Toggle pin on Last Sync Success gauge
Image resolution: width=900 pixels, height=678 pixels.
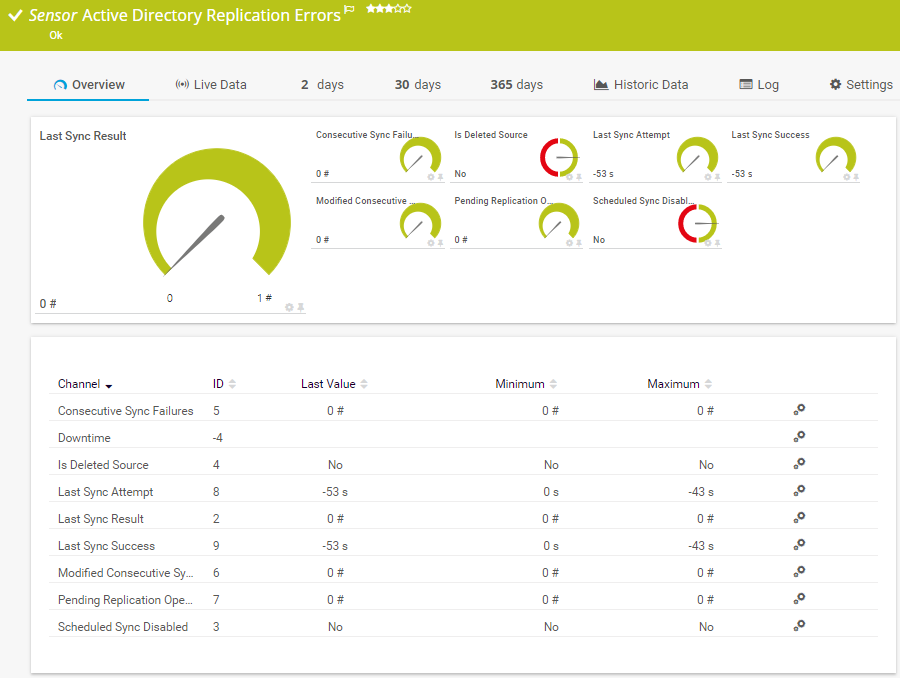[856, 177]
